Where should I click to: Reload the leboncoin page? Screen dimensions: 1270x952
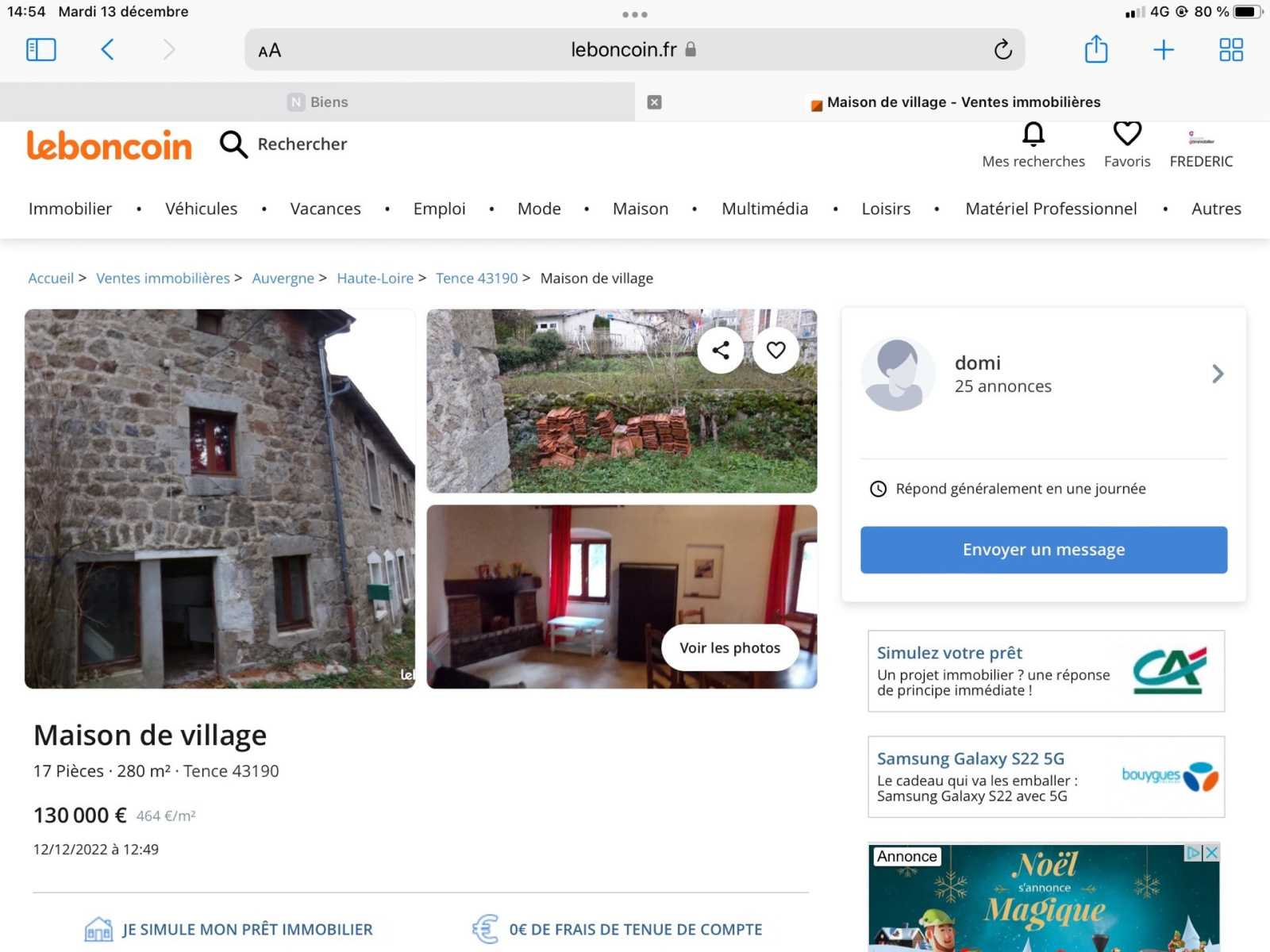click(x=1003, y=50)
